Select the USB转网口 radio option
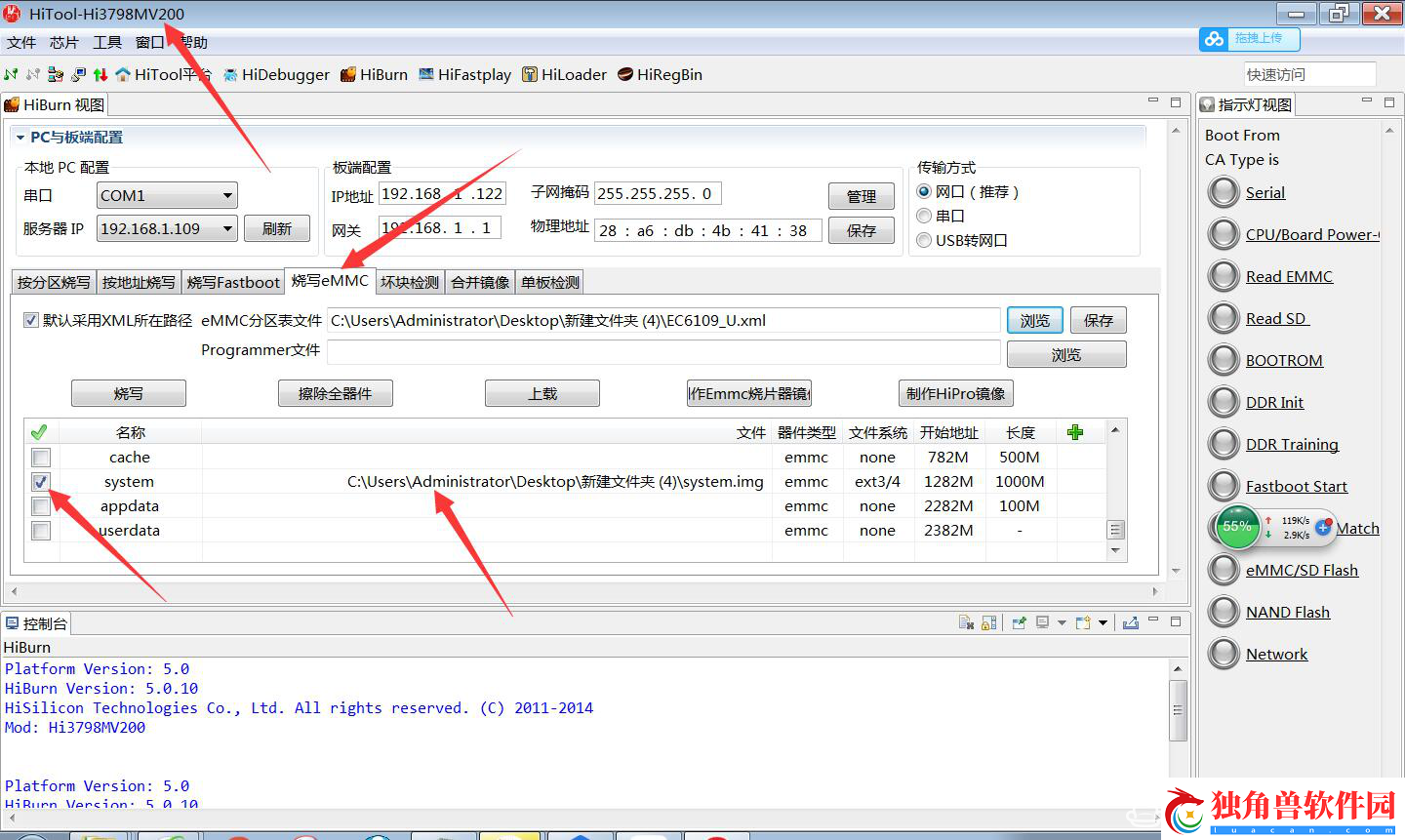The height and width of the screenshot is (840, 1405). click(924, 240)
